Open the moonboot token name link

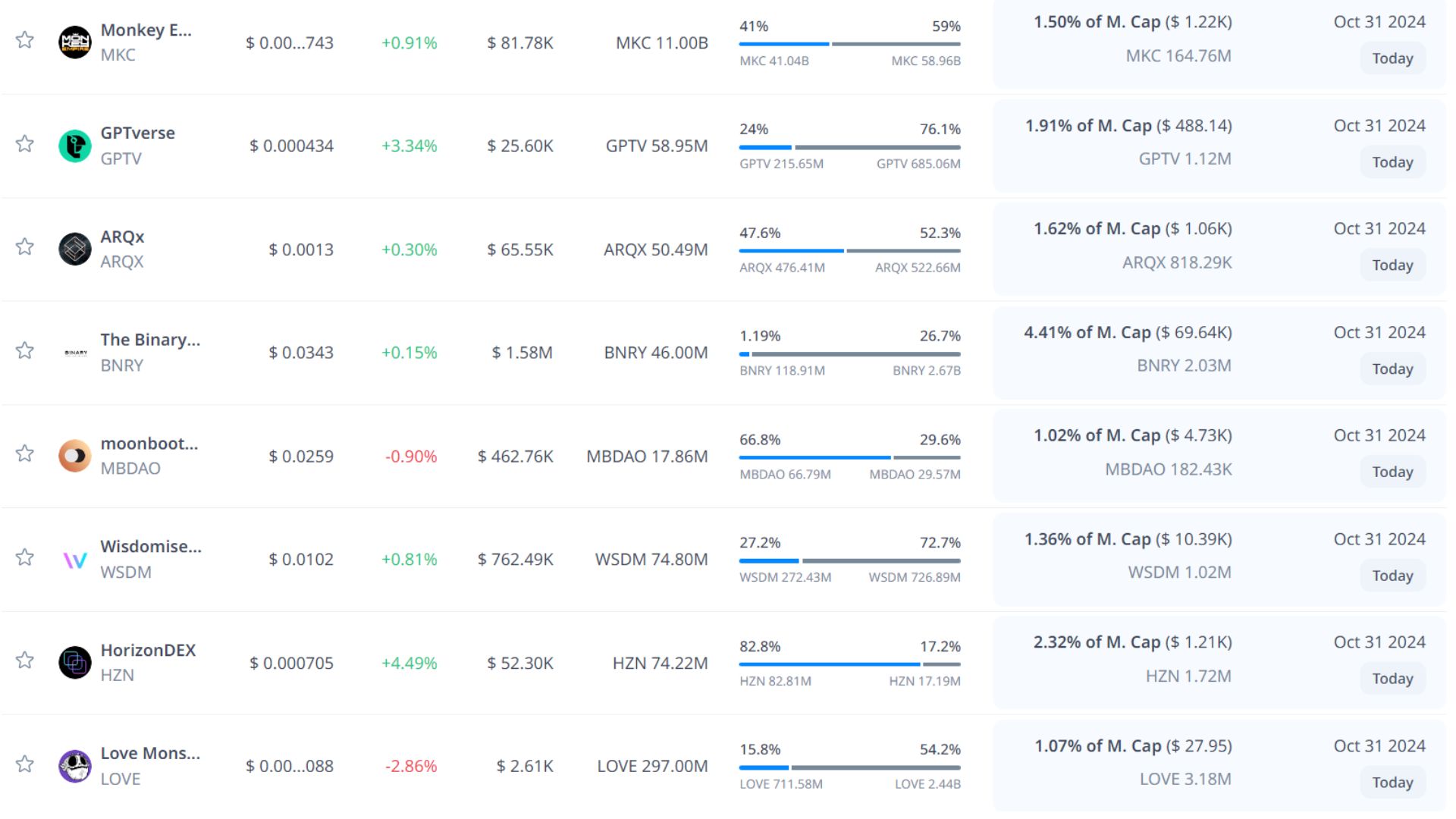tap(149, 444)
